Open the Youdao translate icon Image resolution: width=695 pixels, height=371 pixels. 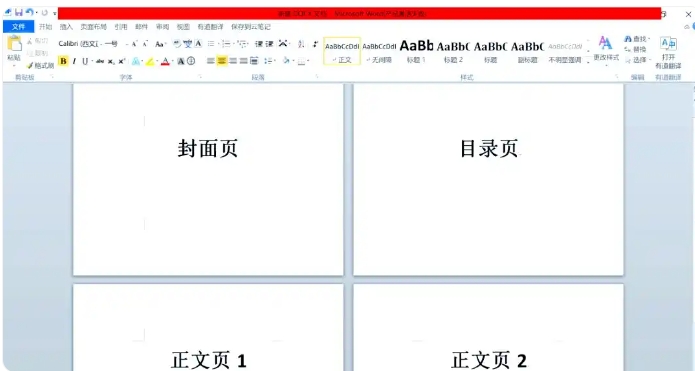668,43
